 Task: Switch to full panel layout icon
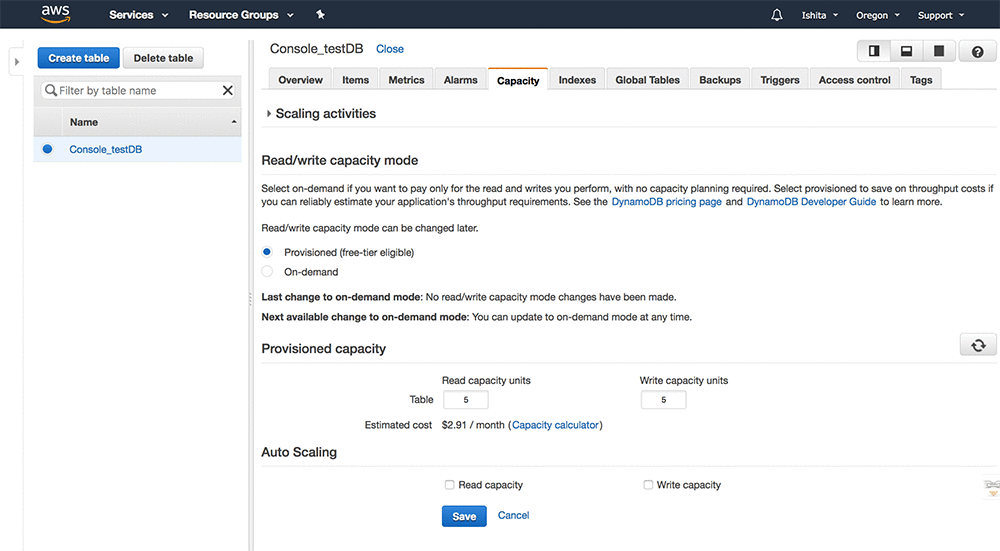938,51
